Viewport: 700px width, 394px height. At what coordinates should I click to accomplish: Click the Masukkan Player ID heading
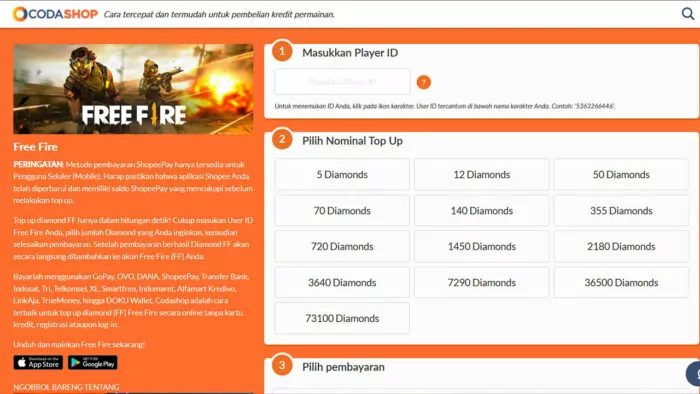click(x=350, y=53)
